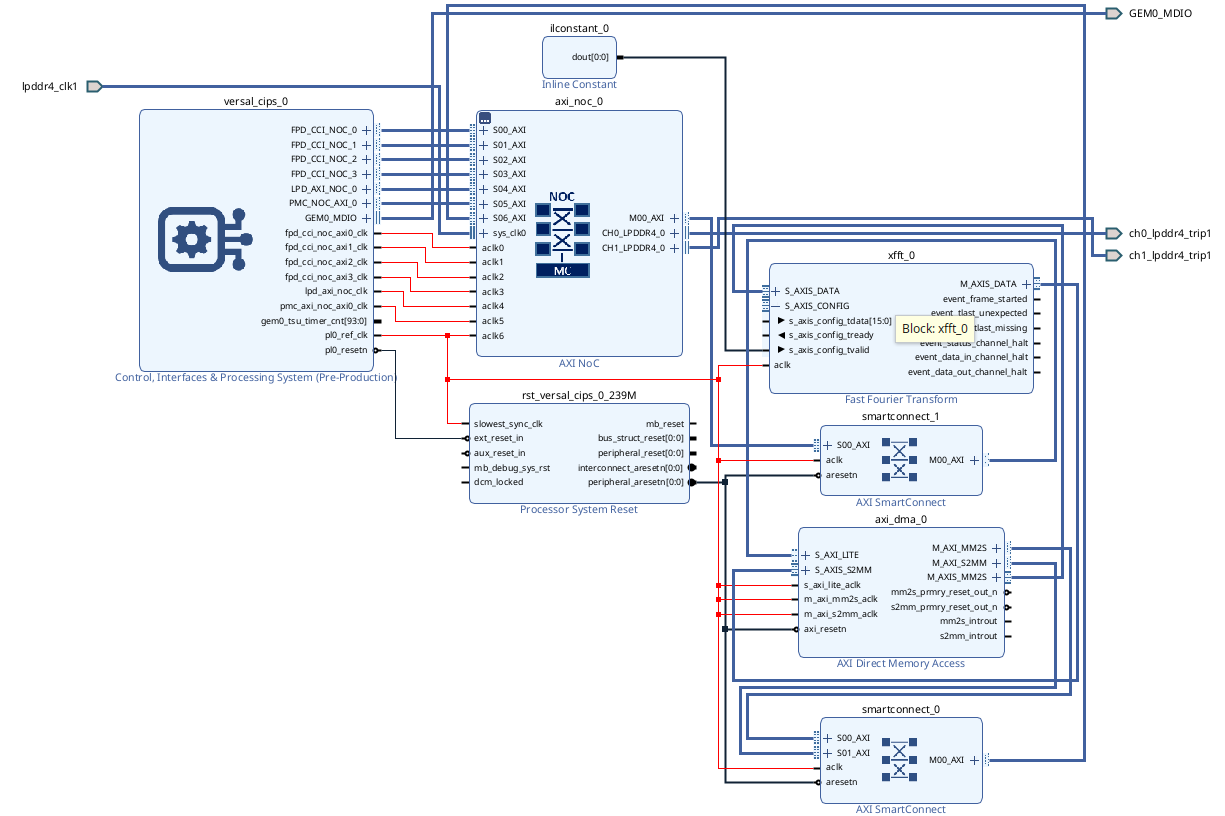
Task: Expand M_AXIS_MM2S interface on axi_dma_0
Action: coord(996,577)
